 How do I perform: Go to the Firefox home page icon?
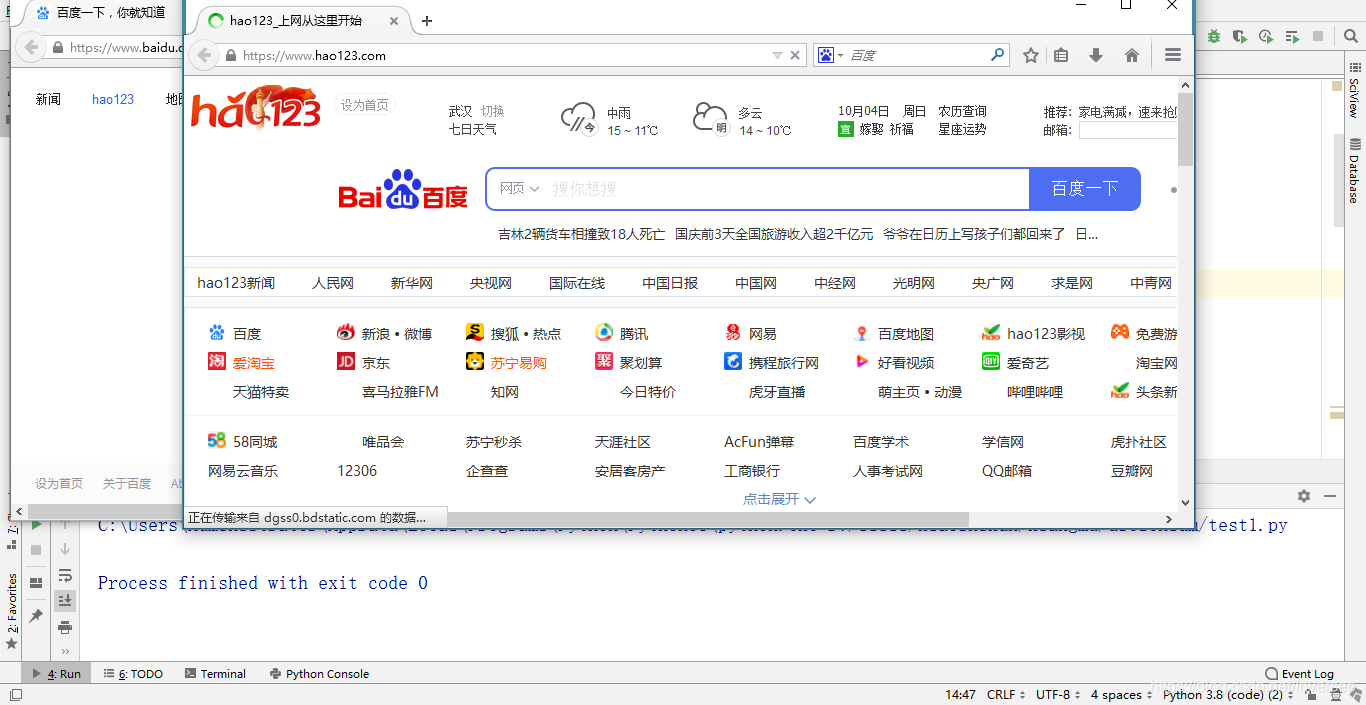(1132, 55)
